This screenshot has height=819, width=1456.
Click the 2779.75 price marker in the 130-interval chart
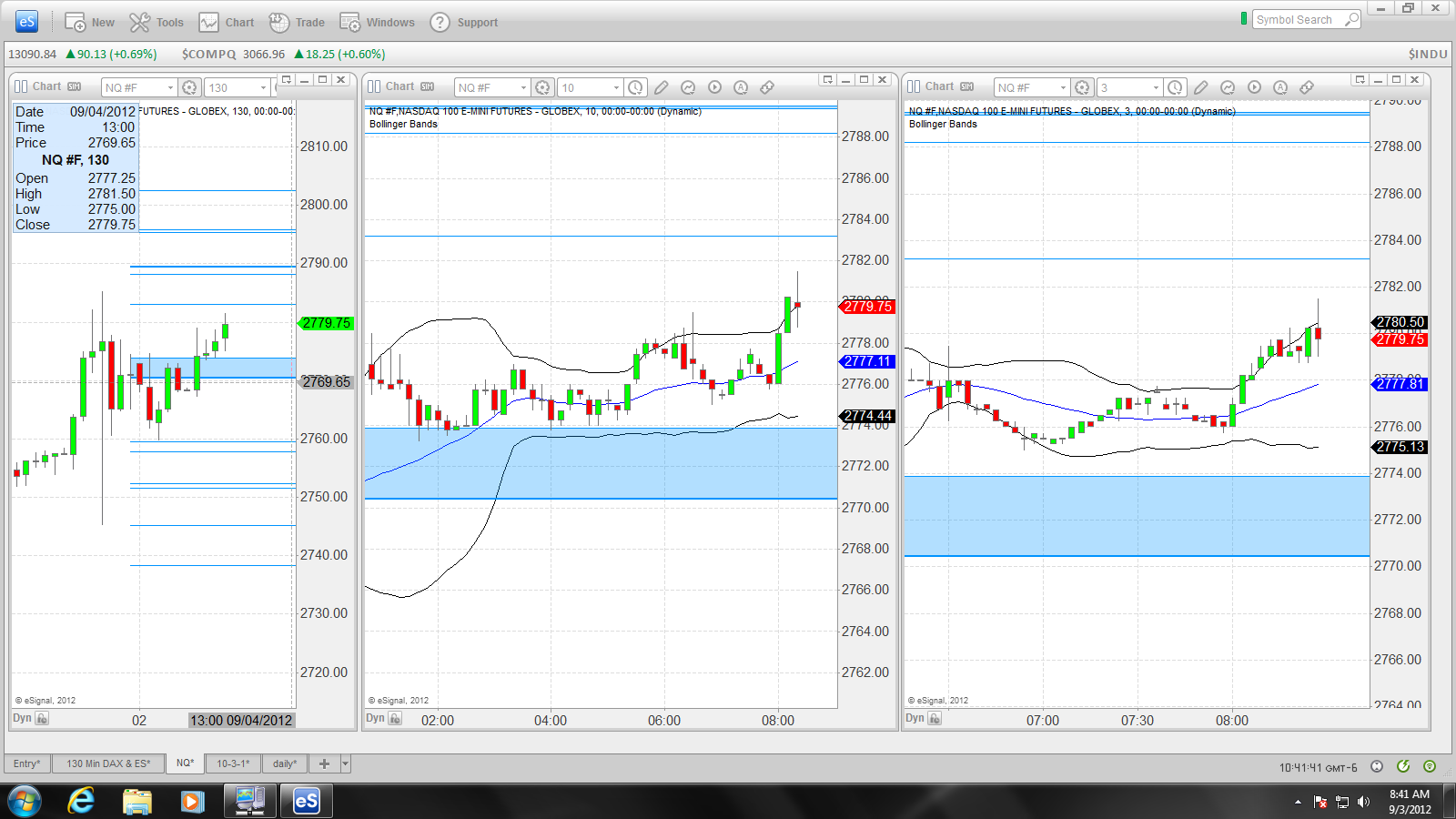(x=325, y=323)
